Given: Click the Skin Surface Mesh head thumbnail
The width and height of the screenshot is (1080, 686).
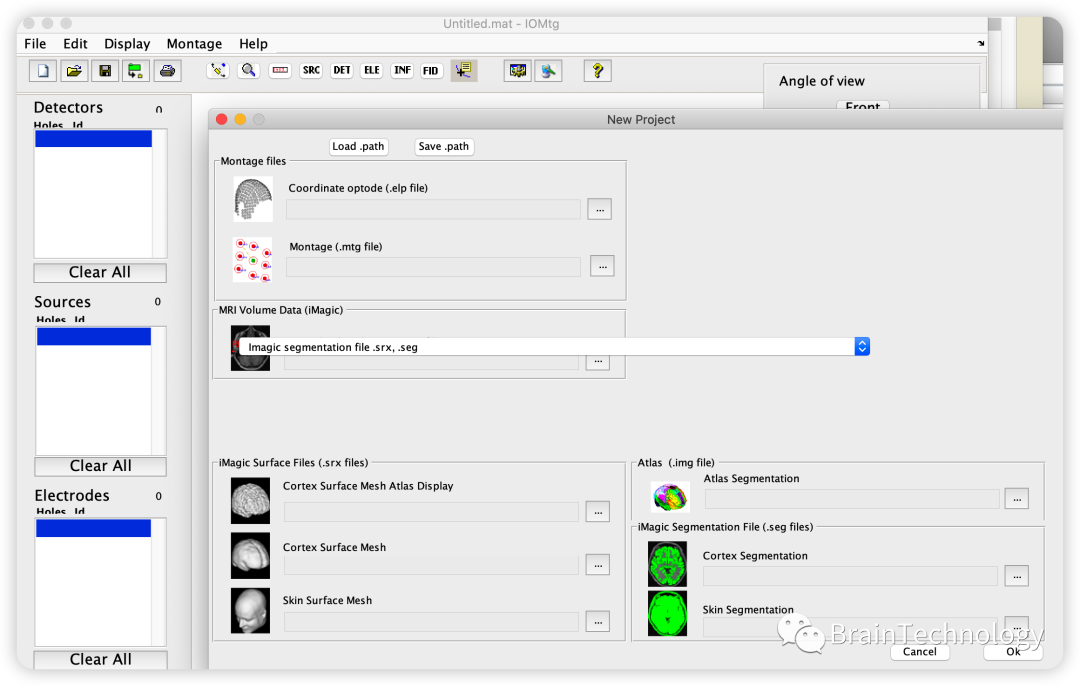Looking at the screenshot, I should tap(251, 611).
